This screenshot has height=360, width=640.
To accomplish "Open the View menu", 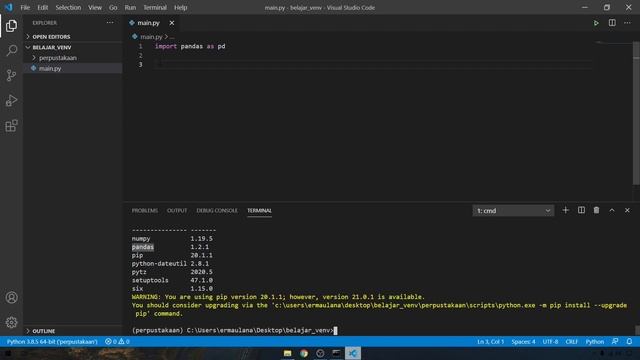I will pyautogui.click(x=95, y=7).
